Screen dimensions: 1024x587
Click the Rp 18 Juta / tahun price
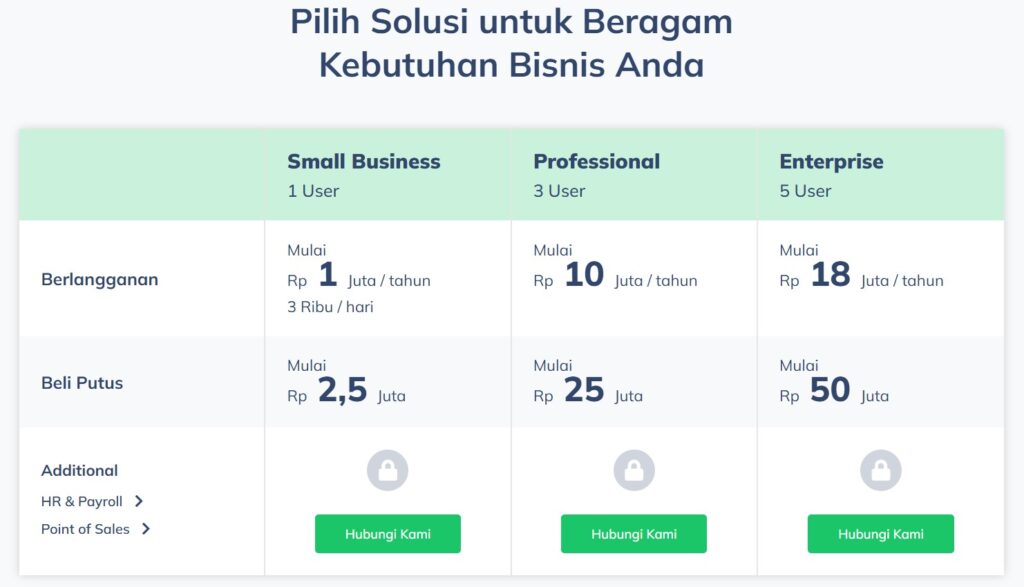point(861,276)
